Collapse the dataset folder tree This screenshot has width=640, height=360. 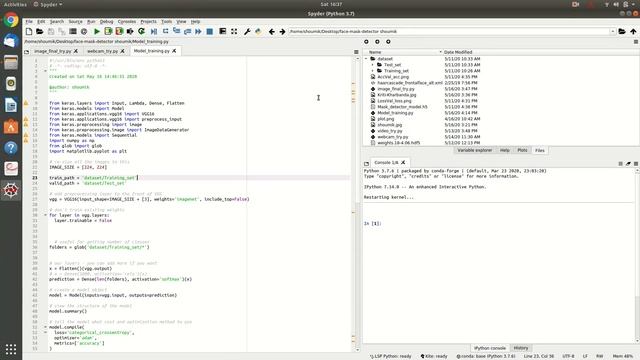tap(366, 59)
